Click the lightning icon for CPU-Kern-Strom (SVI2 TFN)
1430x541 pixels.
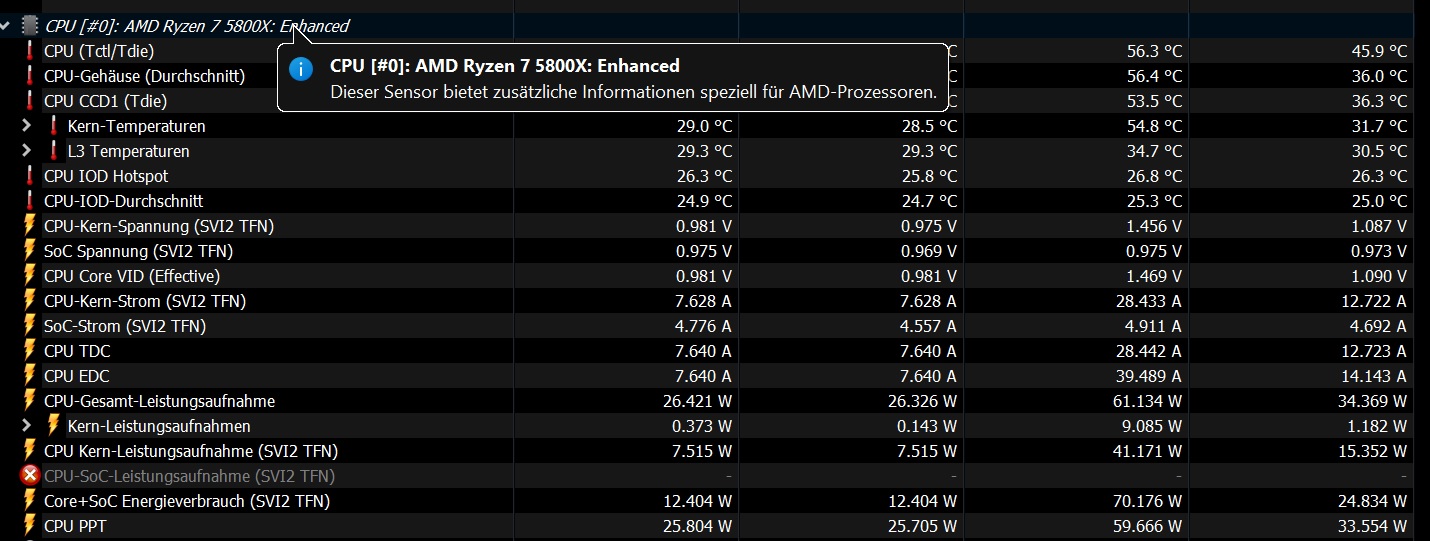click(x=30, y=300)
